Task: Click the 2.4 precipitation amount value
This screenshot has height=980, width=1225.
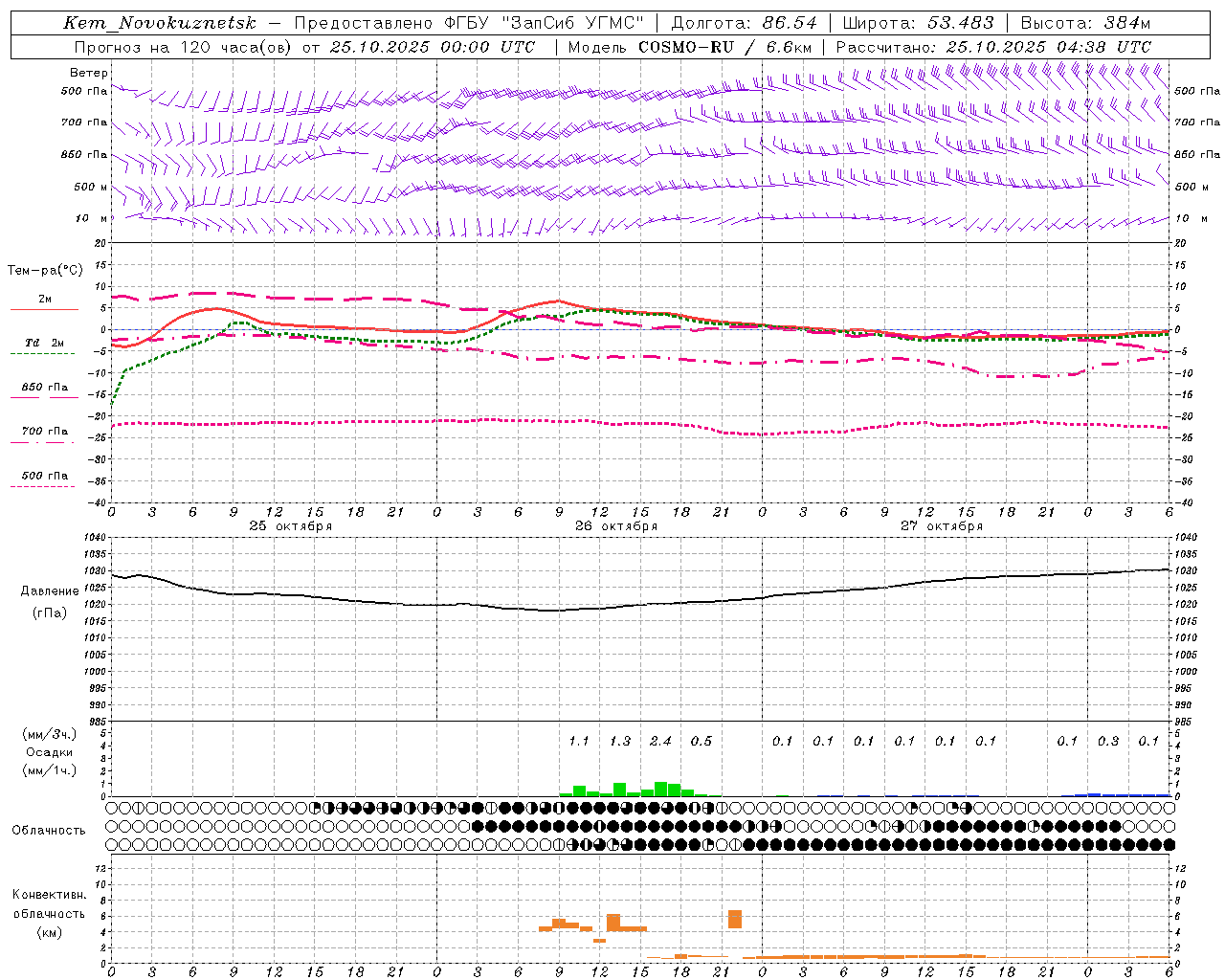Action: [660, 741]
